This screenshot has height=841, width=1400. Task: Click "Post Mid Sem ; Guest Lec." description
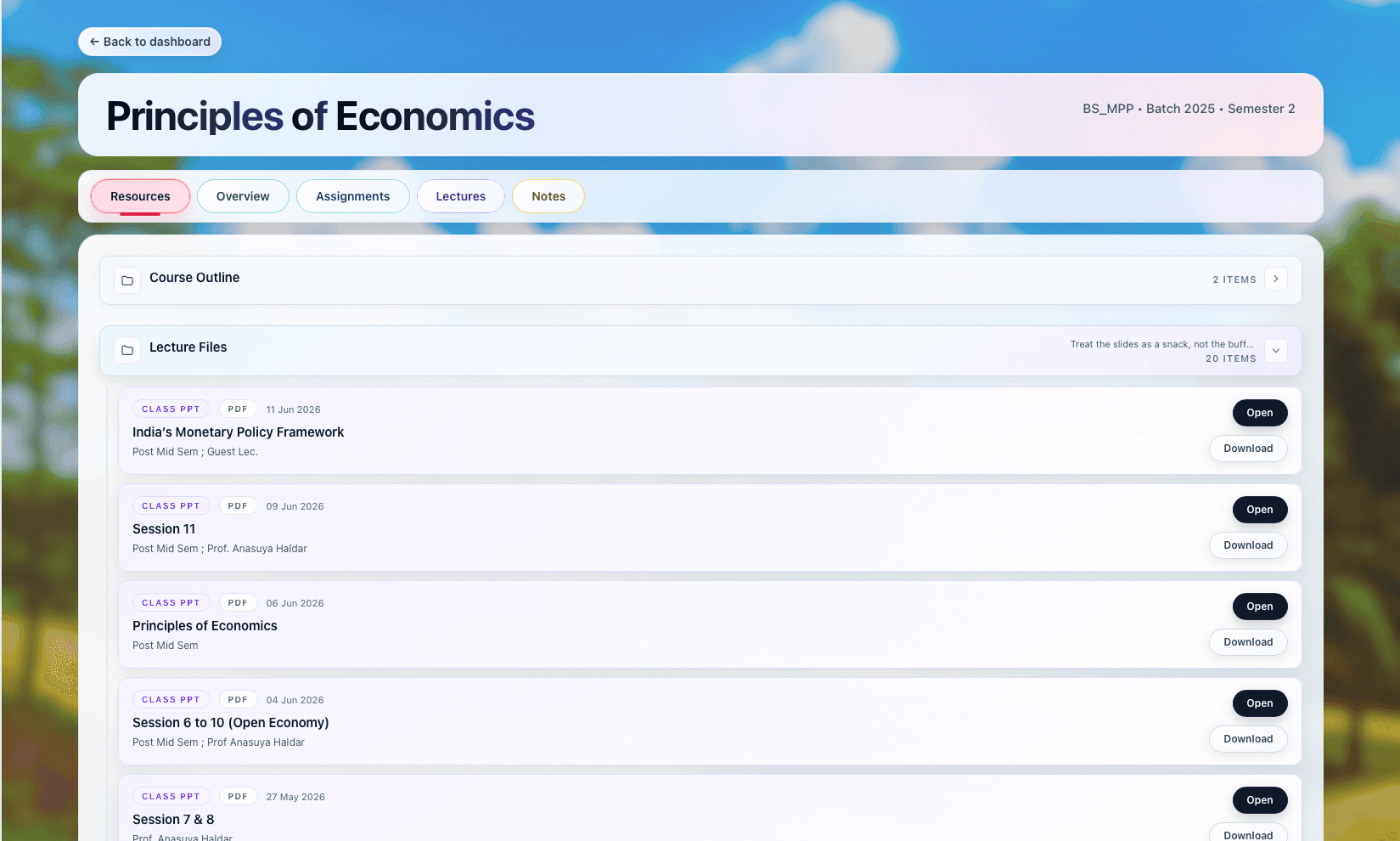coord(195,452)
